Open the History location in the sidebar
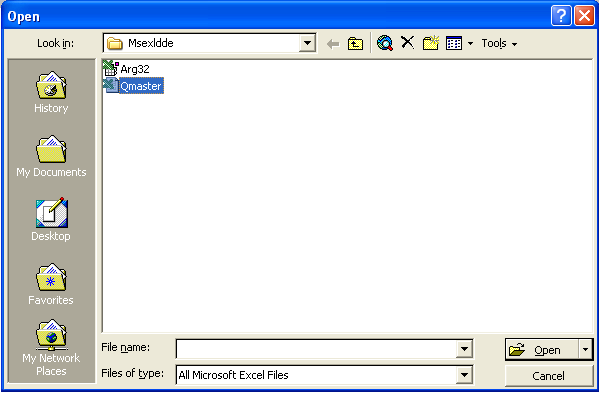This screenshot has height=393, width=599. click(51, 92)
